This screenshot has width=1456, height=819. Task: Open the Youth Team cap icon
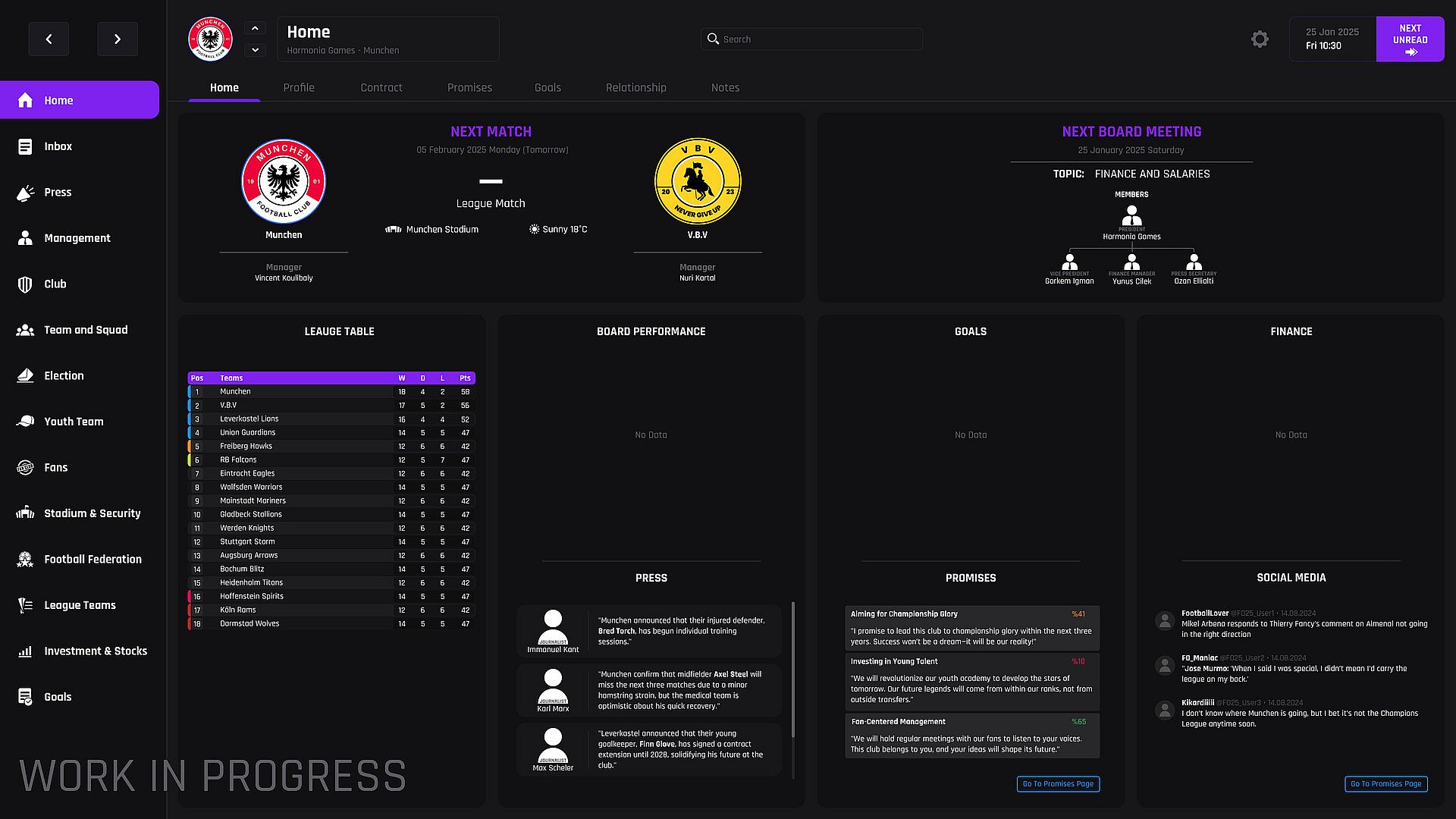coord(25,422)
